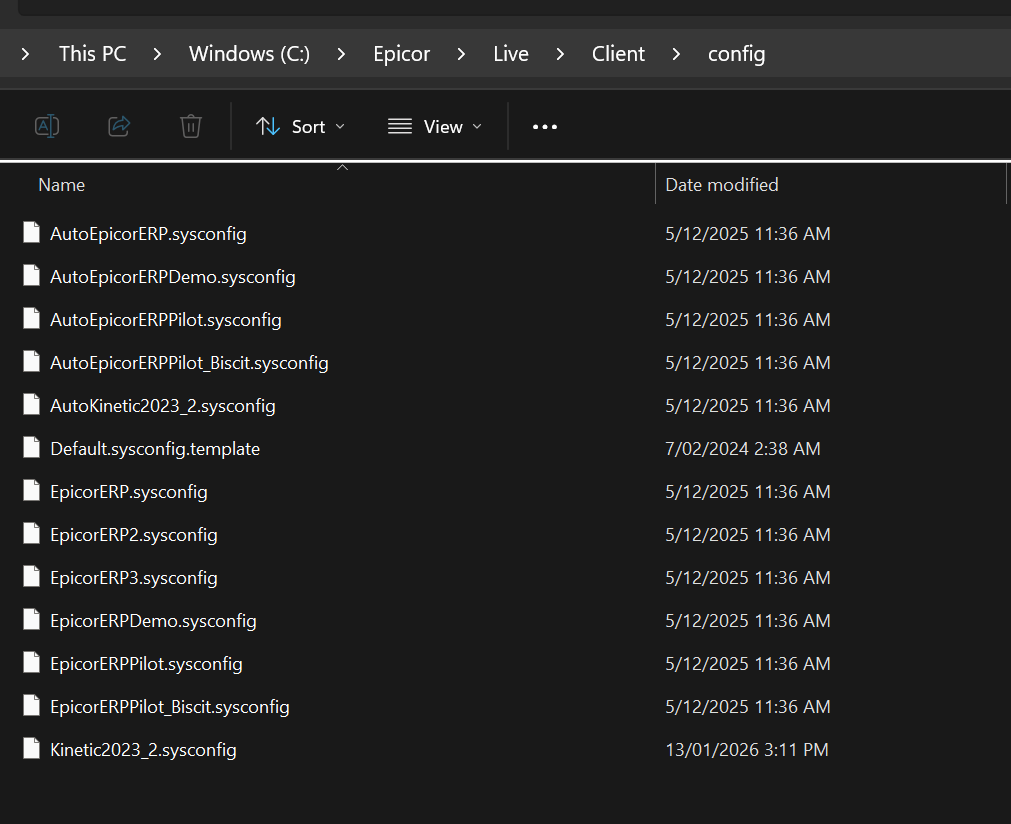Go to the Live folder breadcrumb
Screen dimensions: 1011x824
pyautogui.click(x=510, y=54)
